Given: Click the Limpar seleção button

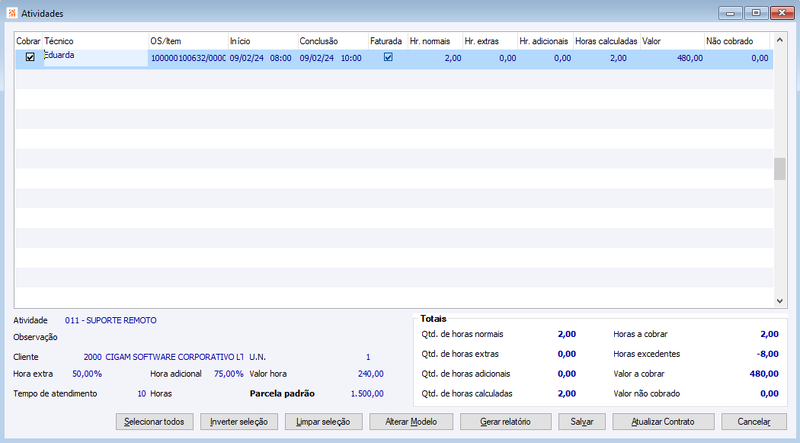Looking at the screenshot, I should (323, 422).
